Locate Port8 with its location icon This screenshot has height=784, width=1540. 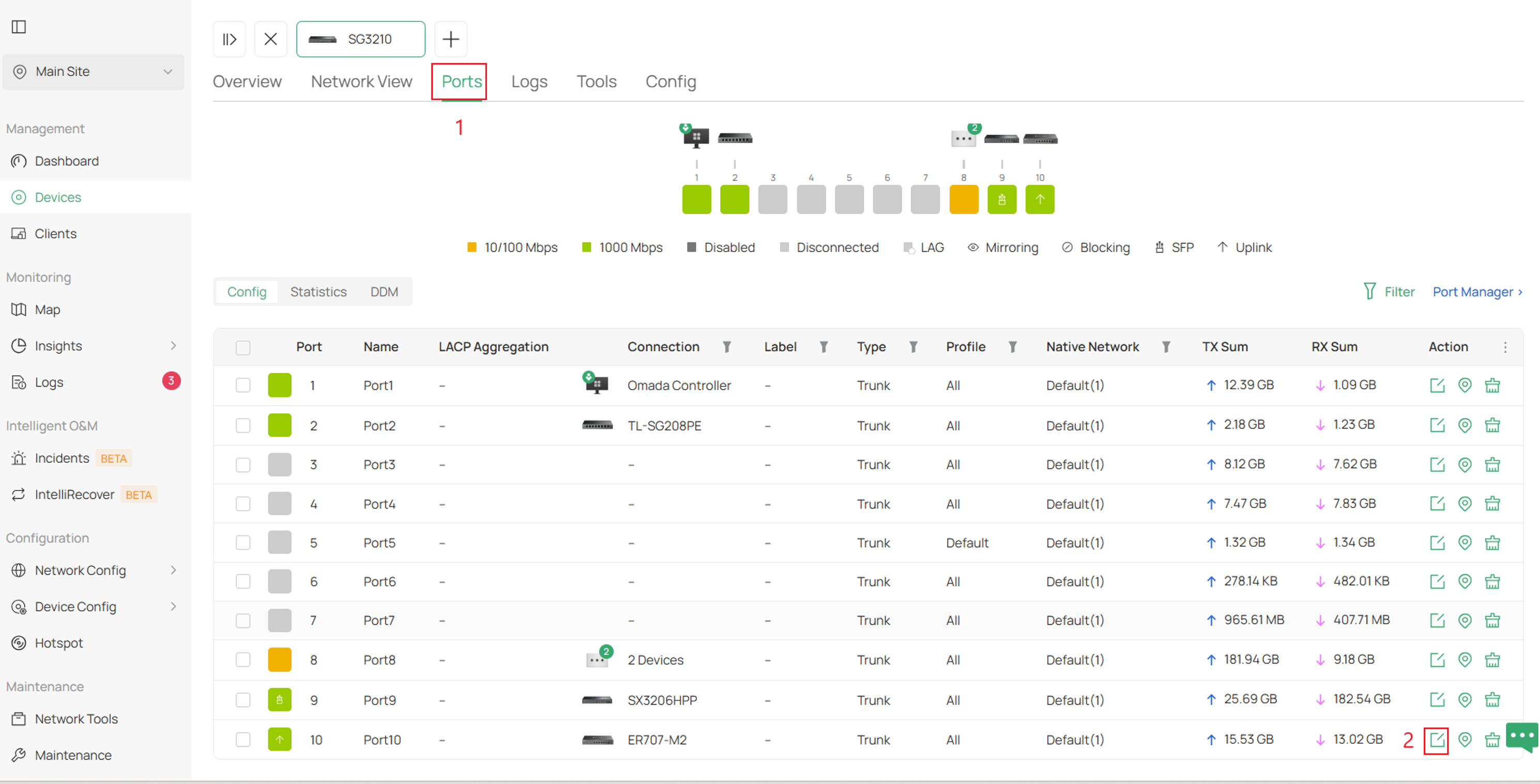(1465, 659)
